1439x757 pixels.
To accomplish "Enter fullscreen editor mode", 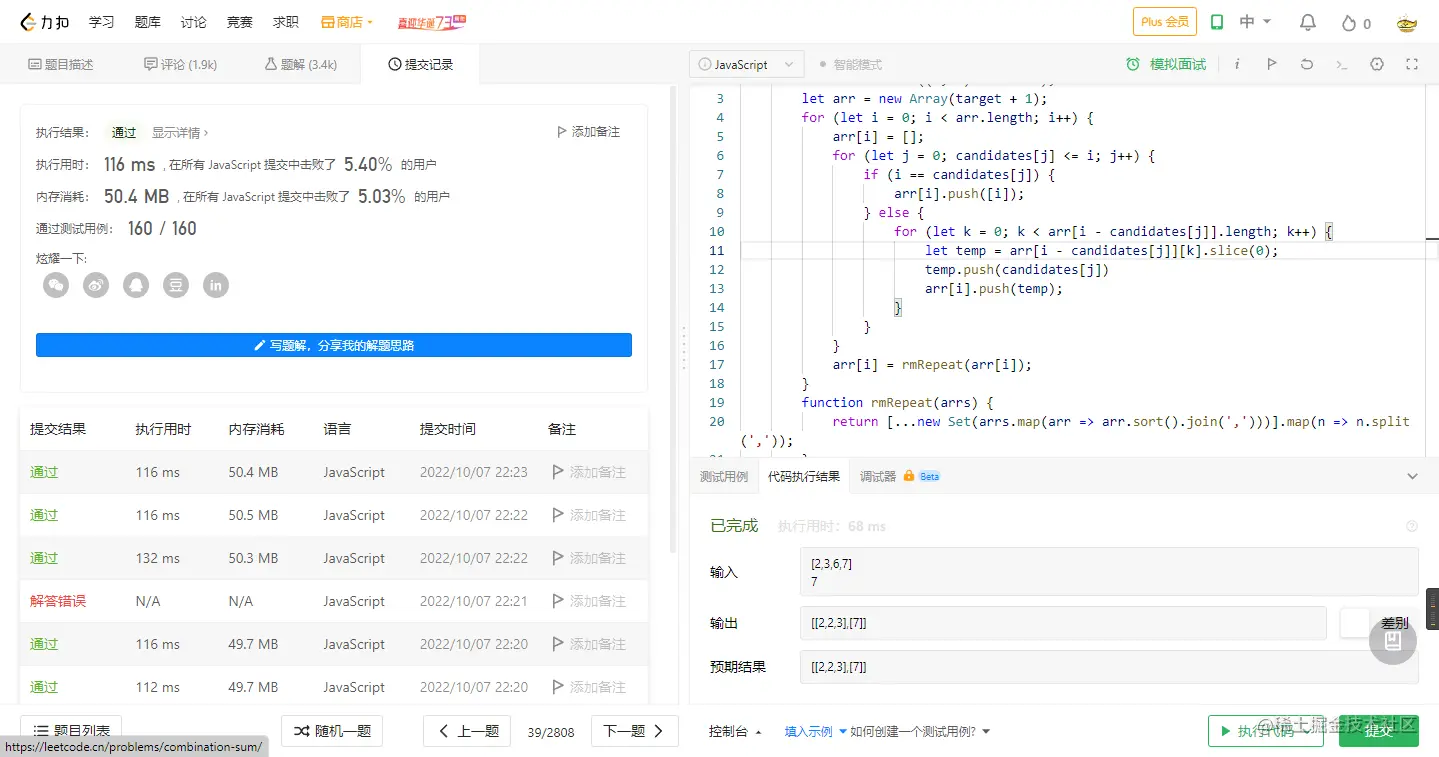I will tap(1412, 64).
